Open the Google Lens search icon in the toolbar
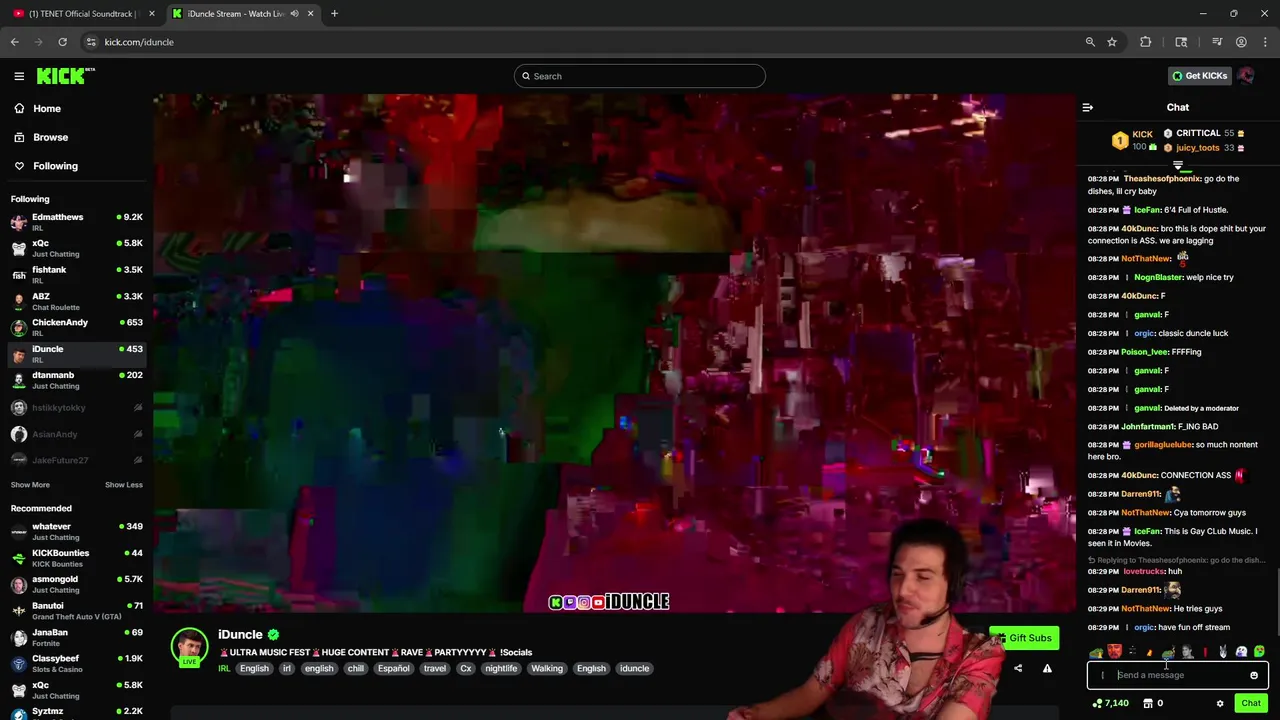The height and width of the screenshot is (720, 1280). 1181,42
